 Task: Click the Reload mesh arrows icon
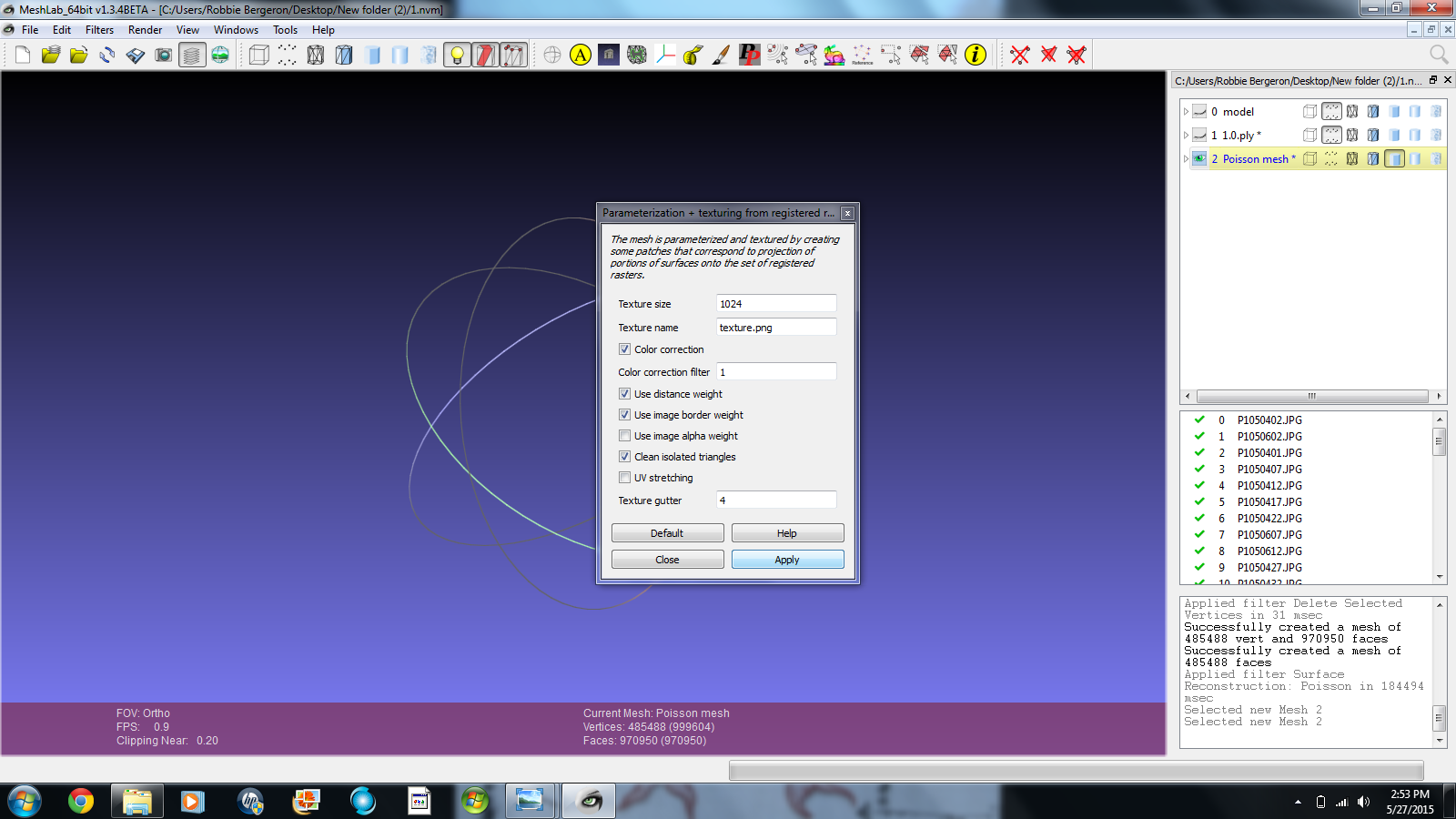pyautogui.click(x=107, y=55)
